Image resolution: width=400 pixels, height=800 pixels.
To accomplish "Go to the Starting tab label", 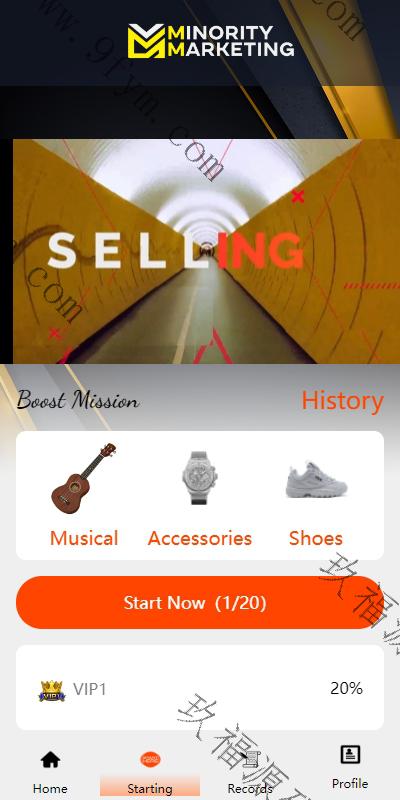I will point(150,789).
